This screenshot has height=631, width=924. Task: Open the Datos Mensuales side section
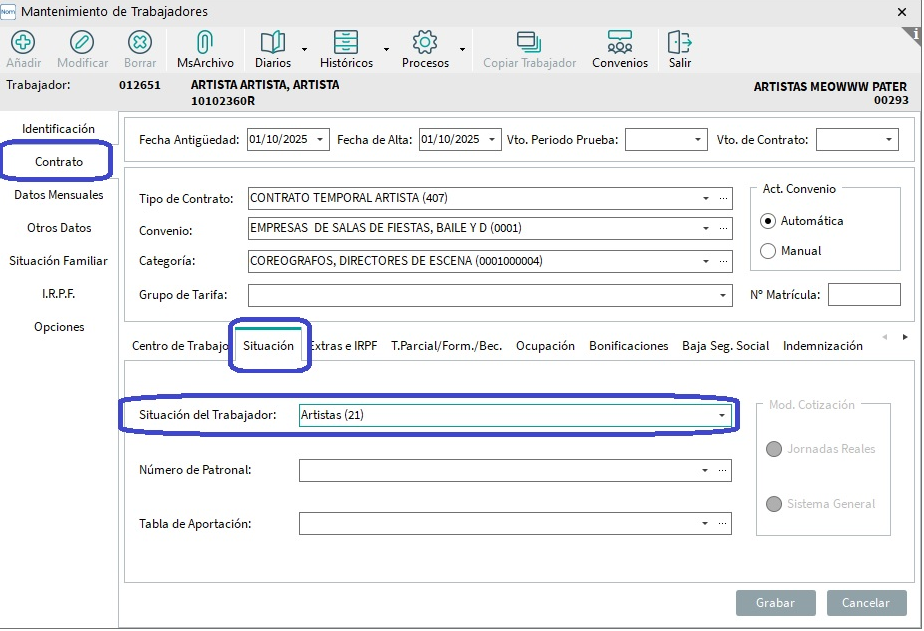58,195
